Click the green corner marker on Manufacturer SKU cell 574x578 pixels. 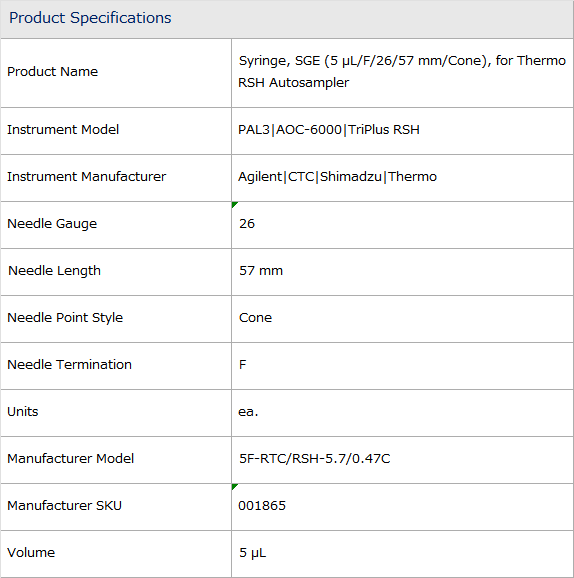pyautogui.click(x=234, y=487)
